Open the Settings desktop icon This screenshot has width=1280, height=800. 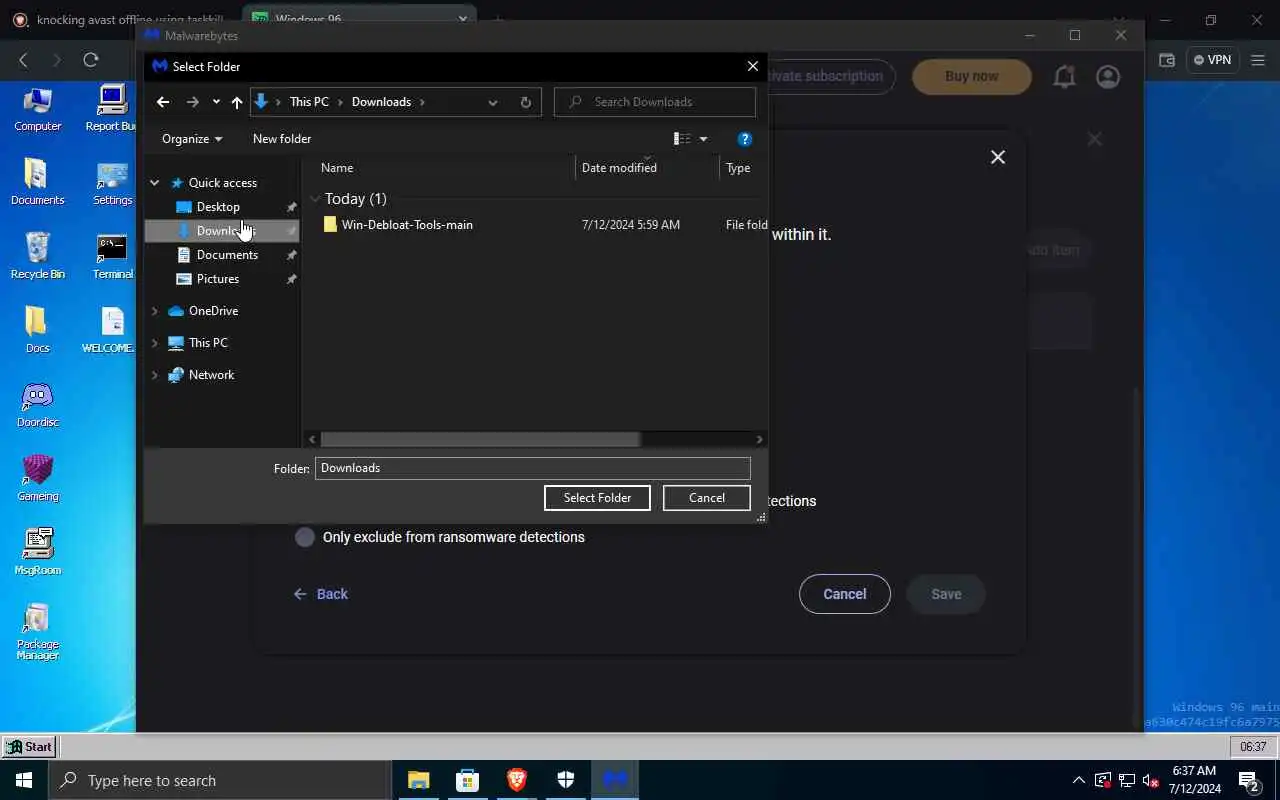(112, 183)
